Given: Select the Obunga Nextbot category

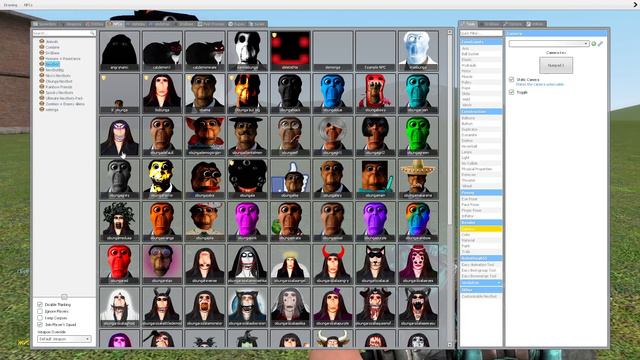Looking at the screenshot, I should [x=59, y=81].
